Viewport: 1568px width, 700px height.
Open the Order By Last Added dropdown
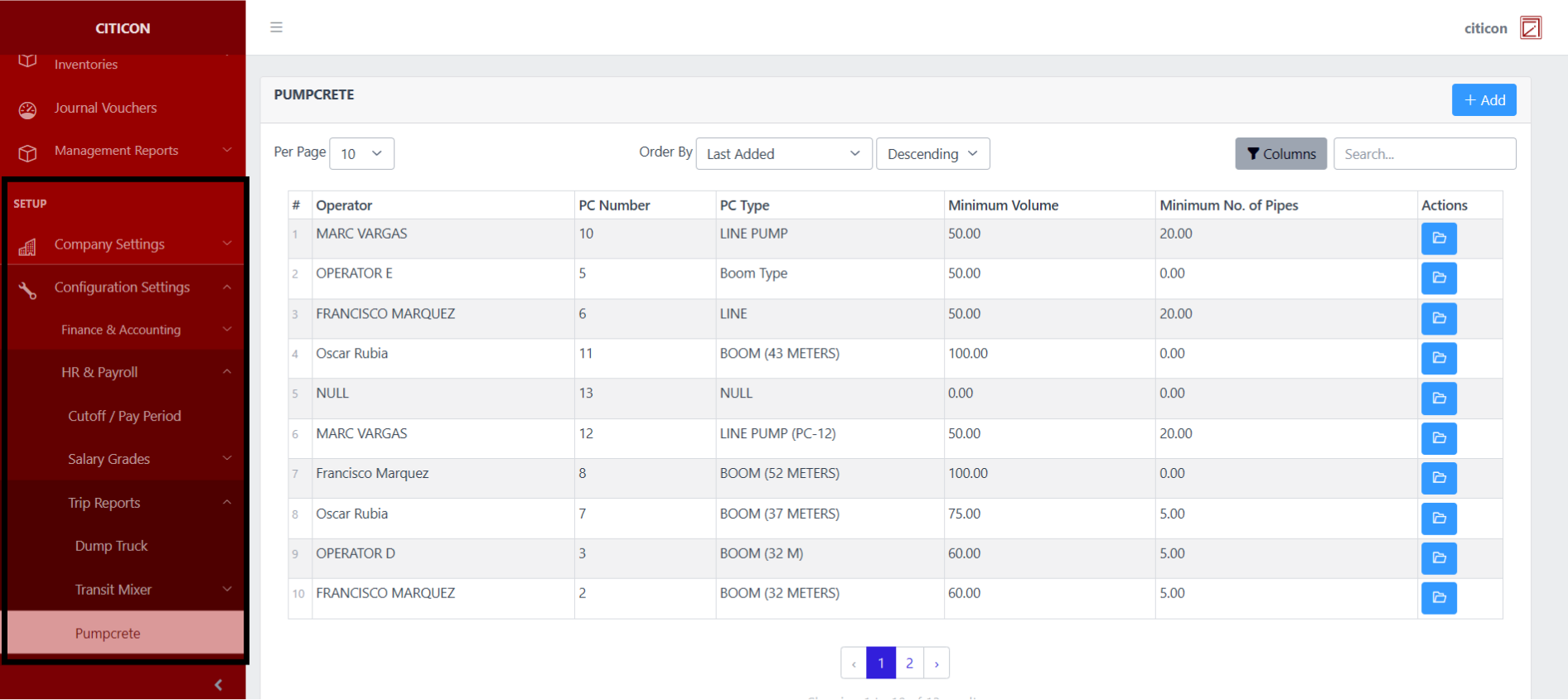click(x=783, y=154)
